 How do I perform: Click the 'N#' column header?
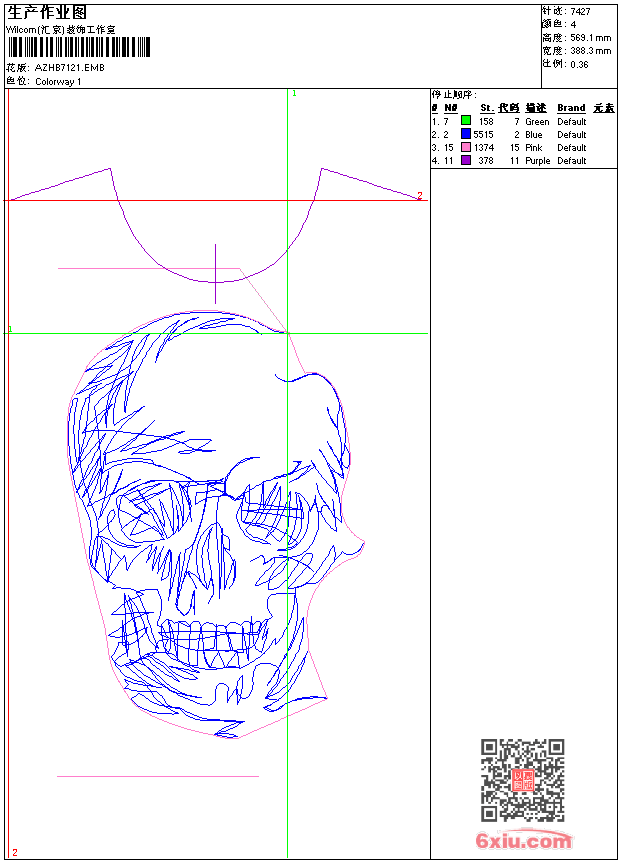[x=451, y=108]
